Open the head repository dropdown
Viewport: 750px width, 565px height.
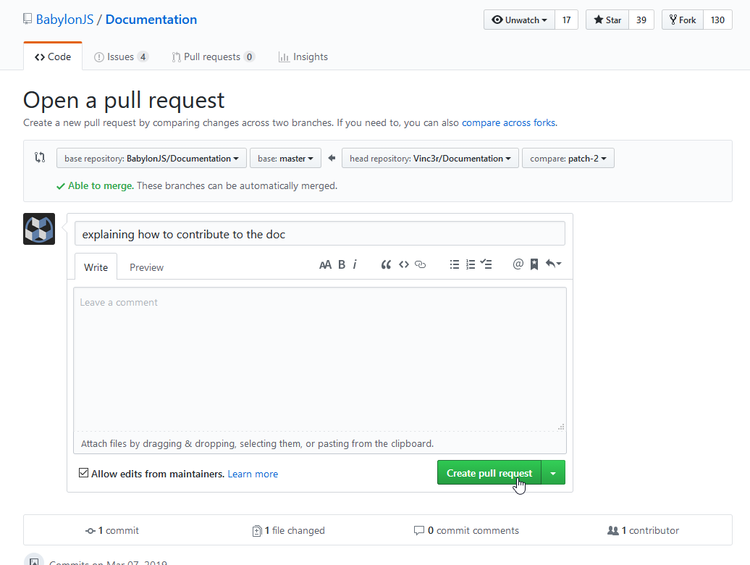(430, 158)
